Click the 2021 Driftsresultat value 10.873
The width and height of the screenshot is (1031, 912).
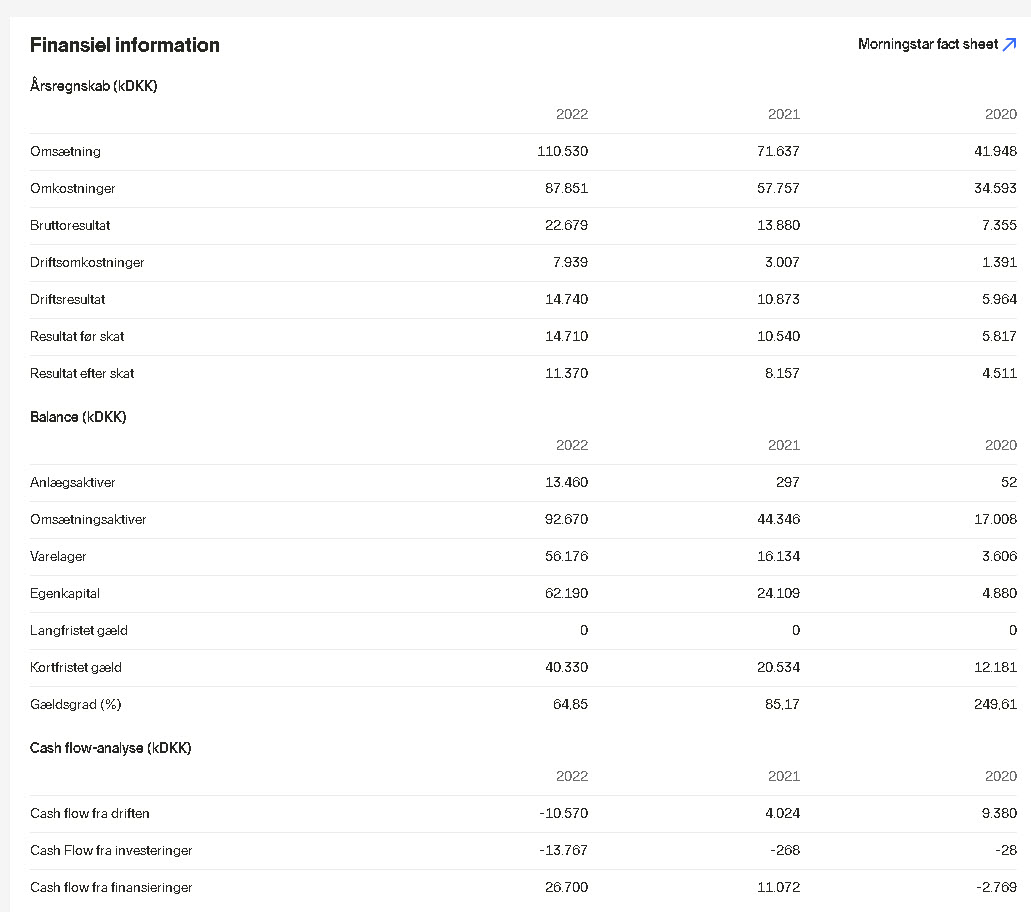pos(779,299)
